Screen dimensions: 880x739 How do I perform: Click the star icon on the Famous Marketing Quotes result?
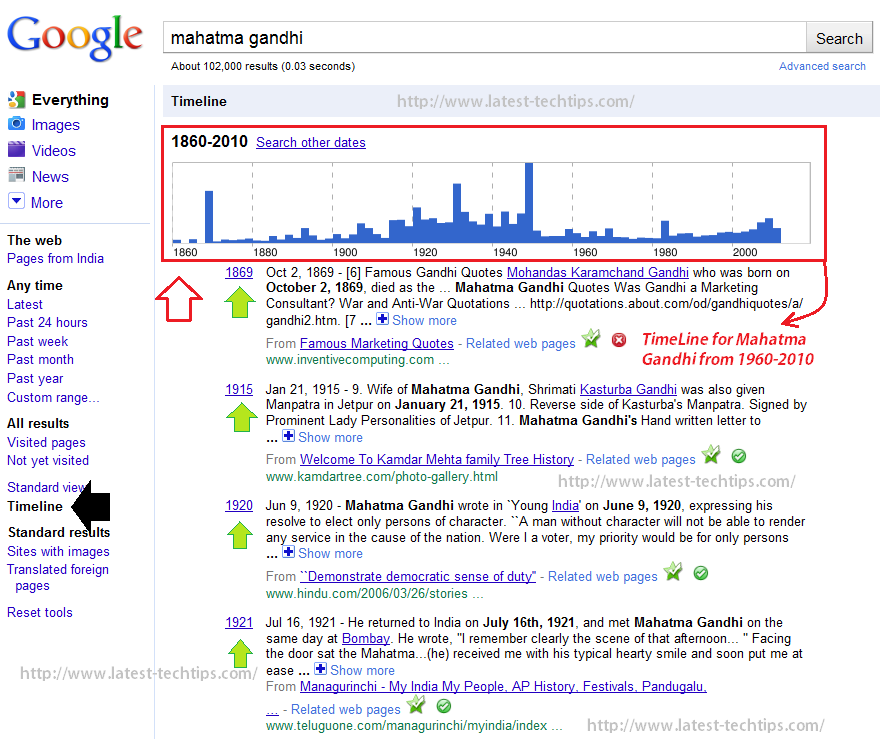click(x=590, y=338)
